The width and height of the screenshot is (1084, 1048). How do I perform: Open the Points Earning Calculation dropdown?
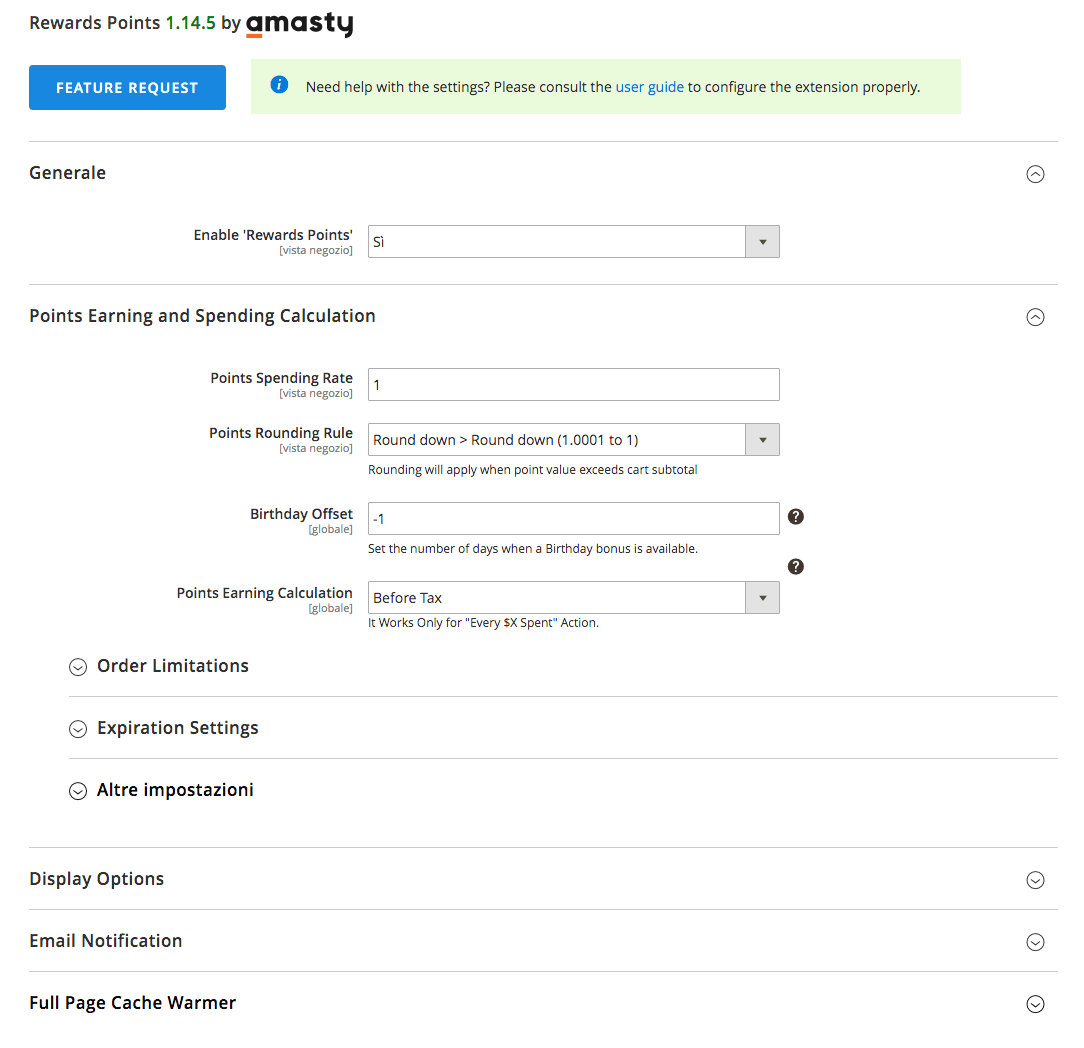574,597
